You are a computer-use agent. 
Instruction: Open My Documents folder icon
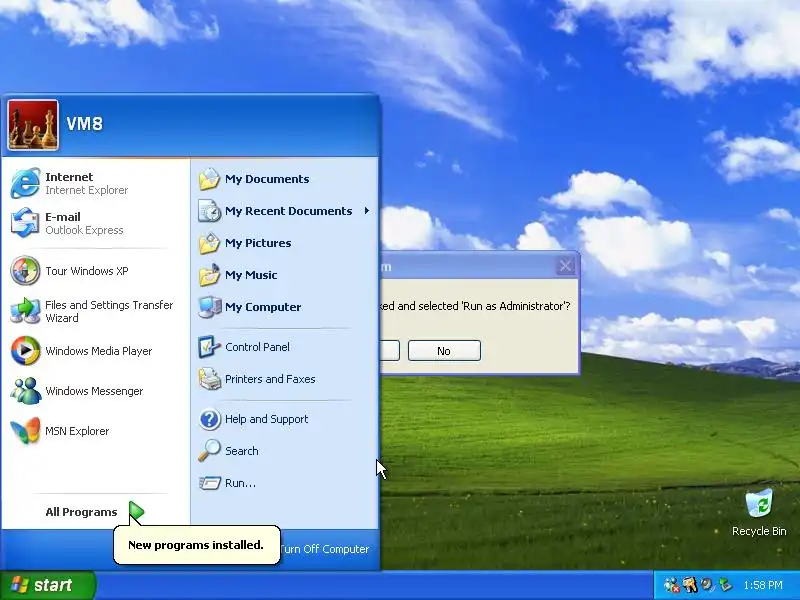tap(209, 179)
